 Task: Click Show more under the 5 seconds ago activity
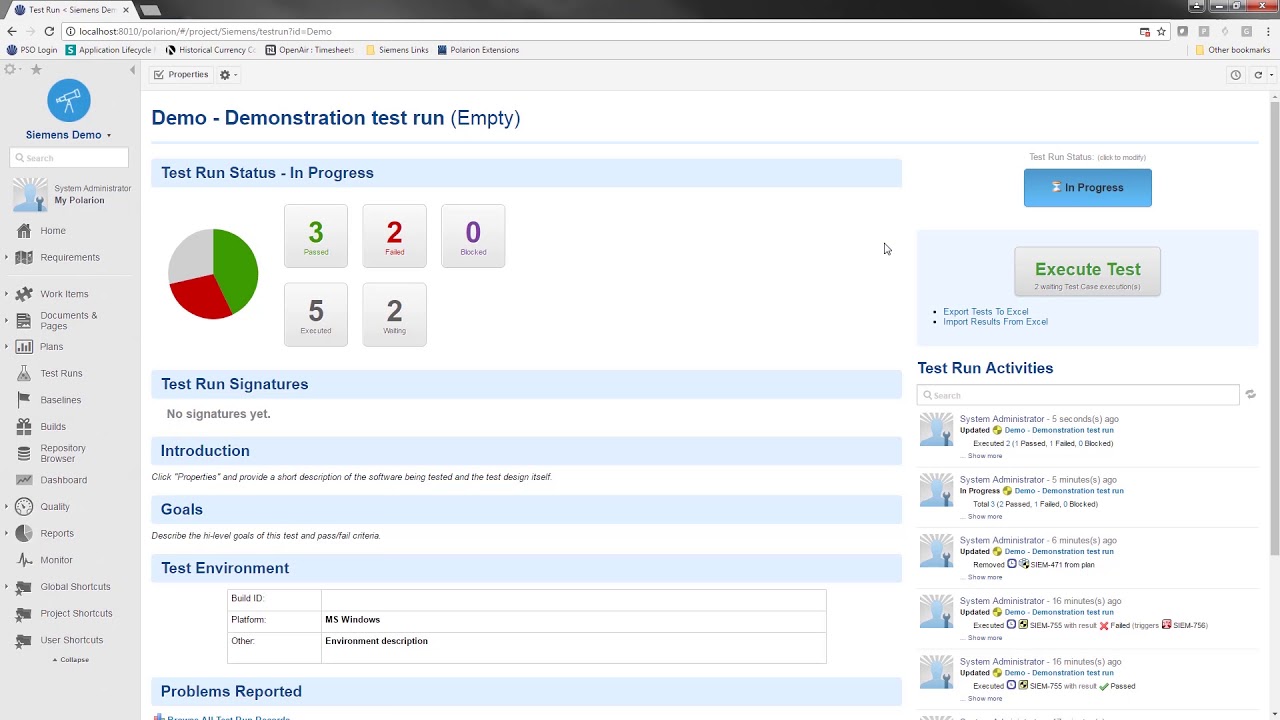tap(984, 456)
